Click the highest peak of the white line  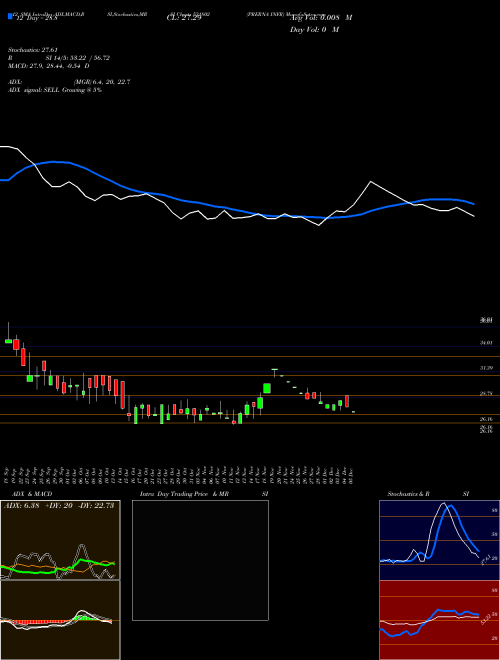coord(371,181)
